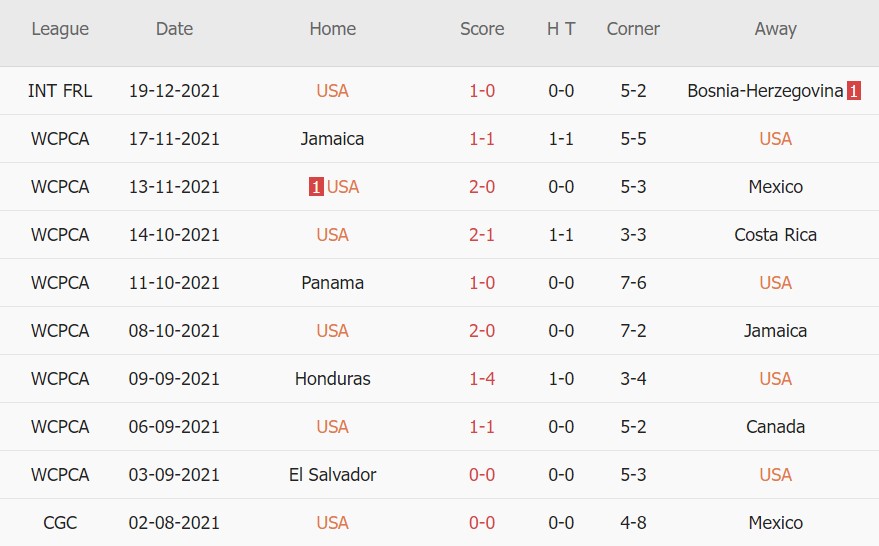Open Costa Rica team link
This screenshot has width=879, height=546.
[x=775, y=235]
